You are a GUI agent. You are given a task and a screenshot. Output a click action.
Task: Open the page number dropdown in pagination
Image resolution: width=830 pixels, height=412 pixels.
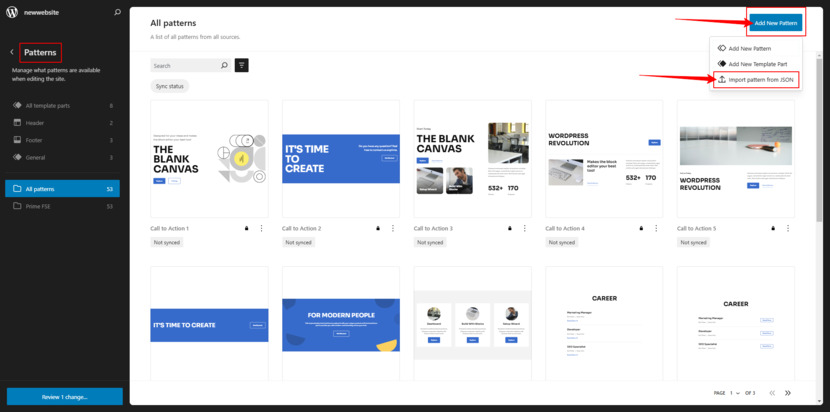[735, 393]
